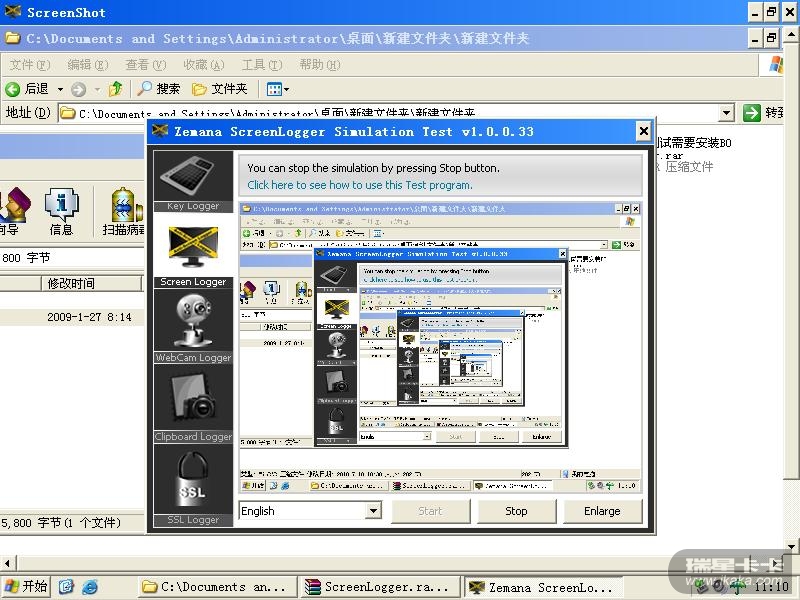Switch to ScreenLogger.rar taskbar window
This screenshot has width=800, height=600.
coord(378,587)
